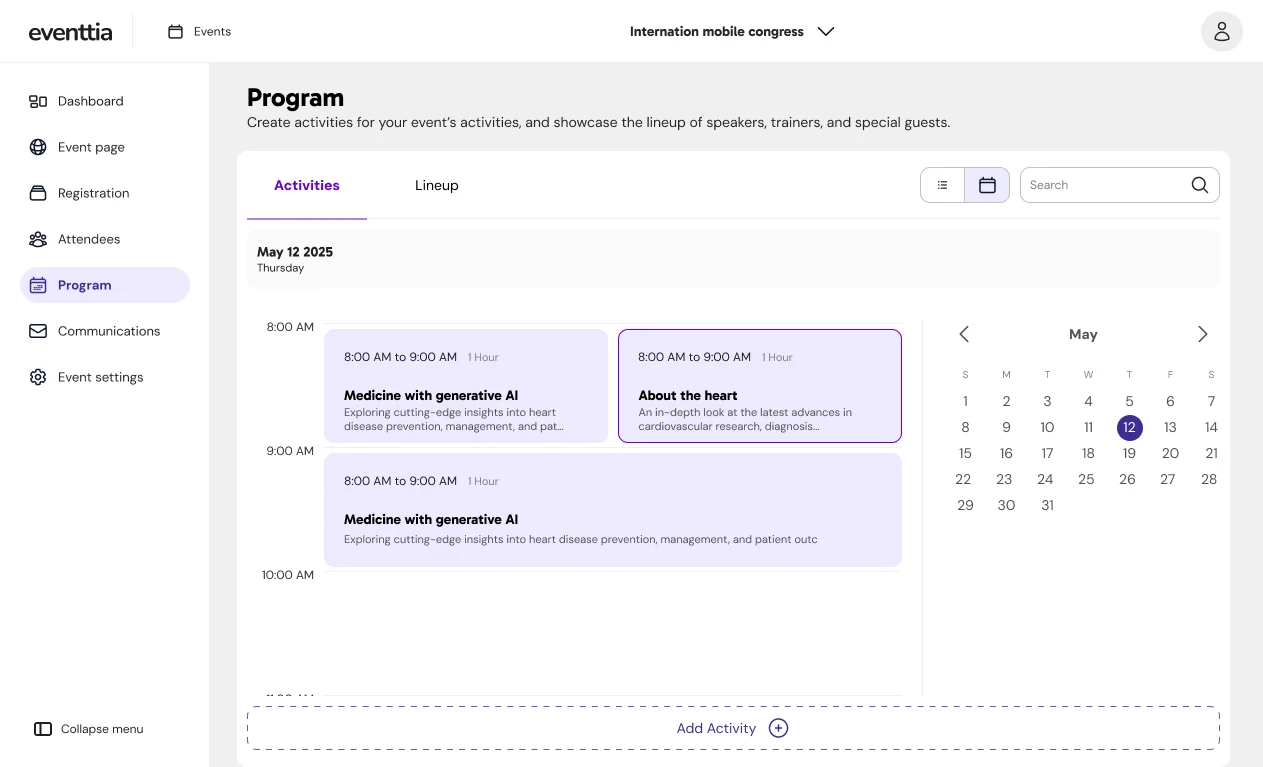Select May 11 in the calendar
The height and width of the screenshot is (767, 1263).
[x=1088, y=427]
